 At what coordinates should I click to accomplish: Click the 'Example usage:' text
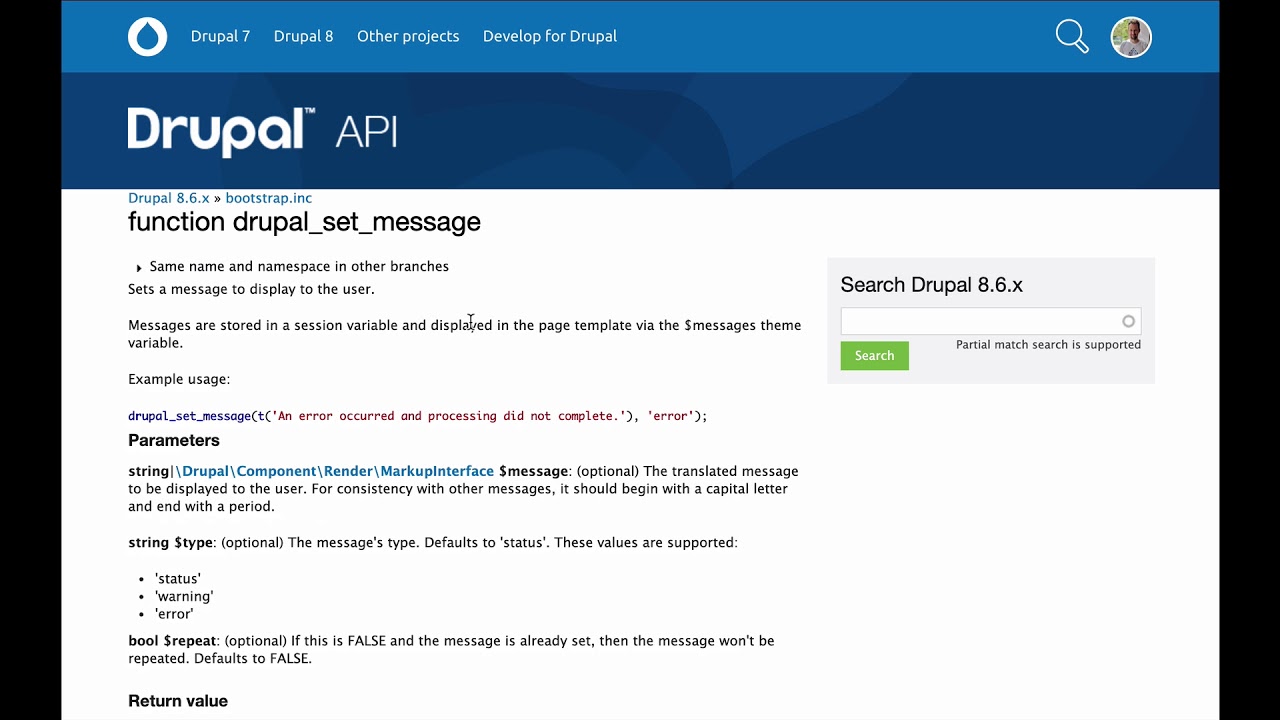[x=179, y=379]
